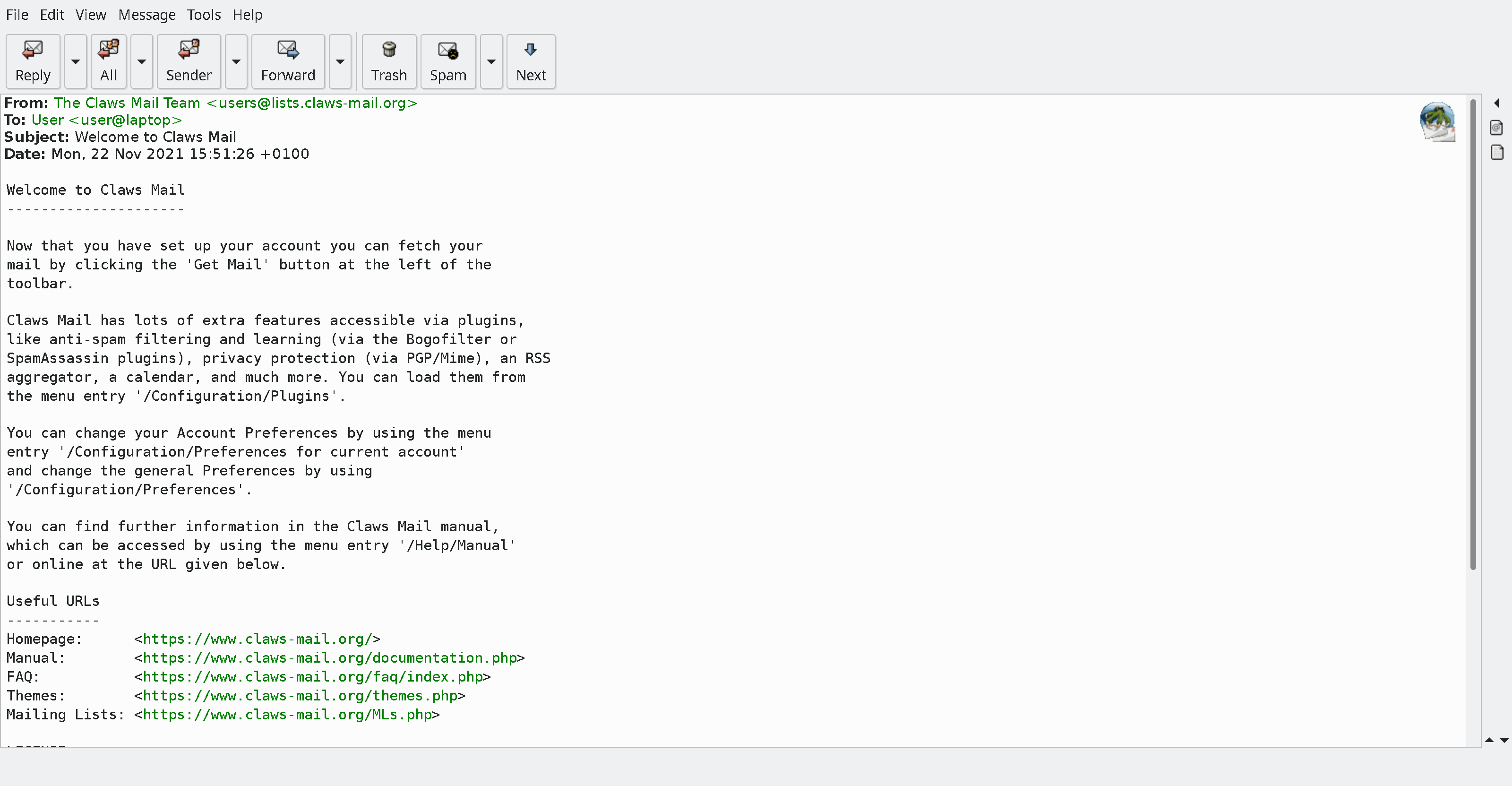The image size is (1512, 786).
Task: Click the Claws Mail sender avatar image
Action: coord(1437,121)
